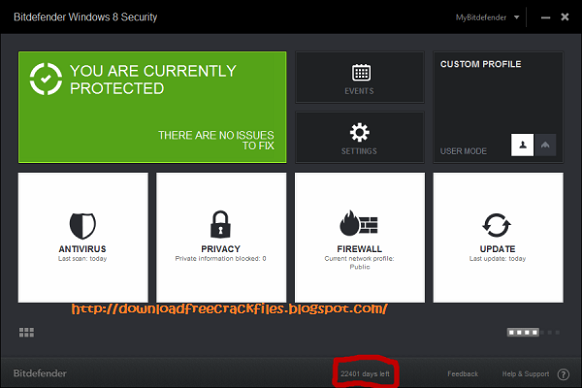
Task: Click the Firewall flame and wall icon
Action: pos(359,223)
